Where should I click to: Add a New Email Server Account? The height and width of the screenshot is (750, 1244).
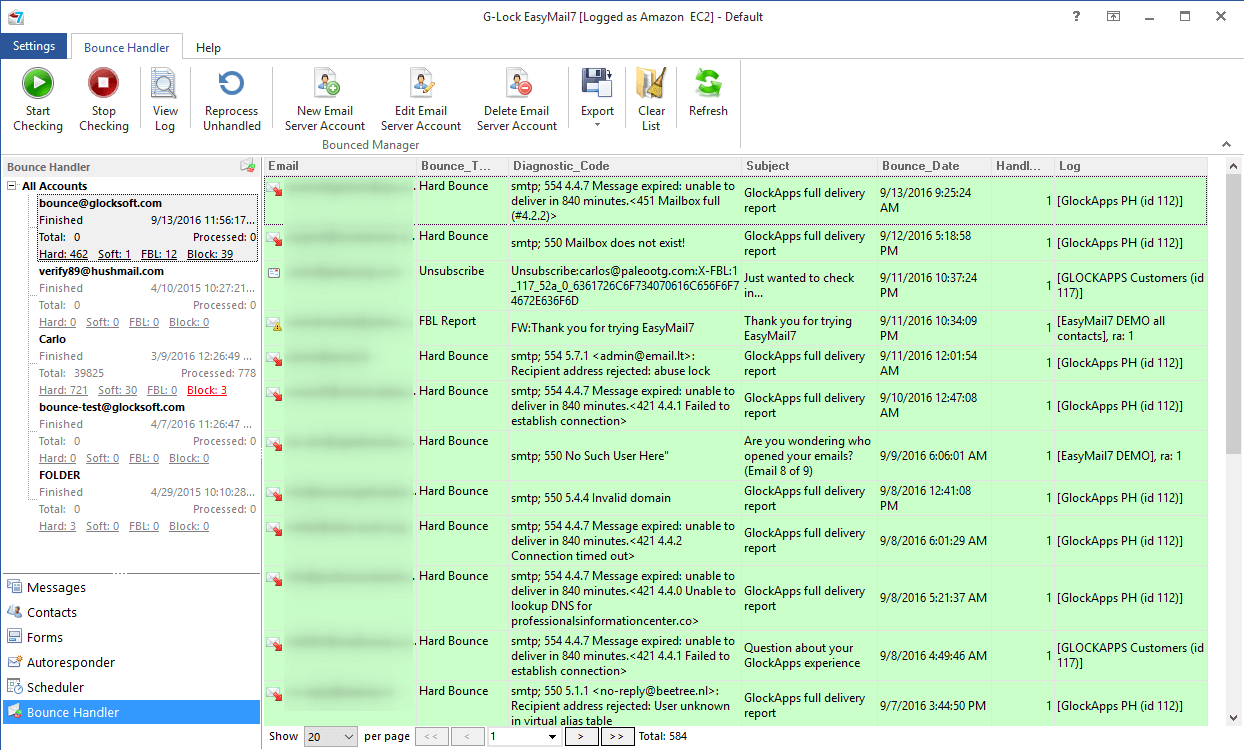point(325,100)
